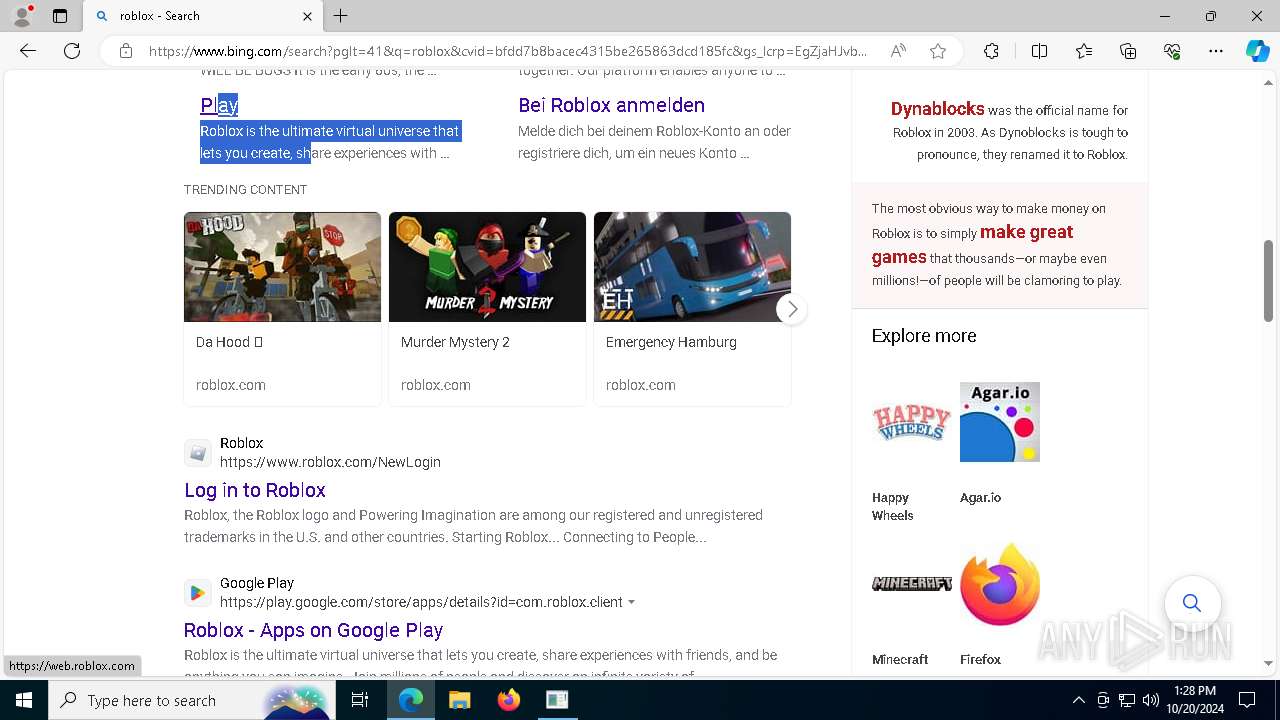Open Firefox from taskbar
Viewport: 1280px width, 720px height.
tap(508, 700)
